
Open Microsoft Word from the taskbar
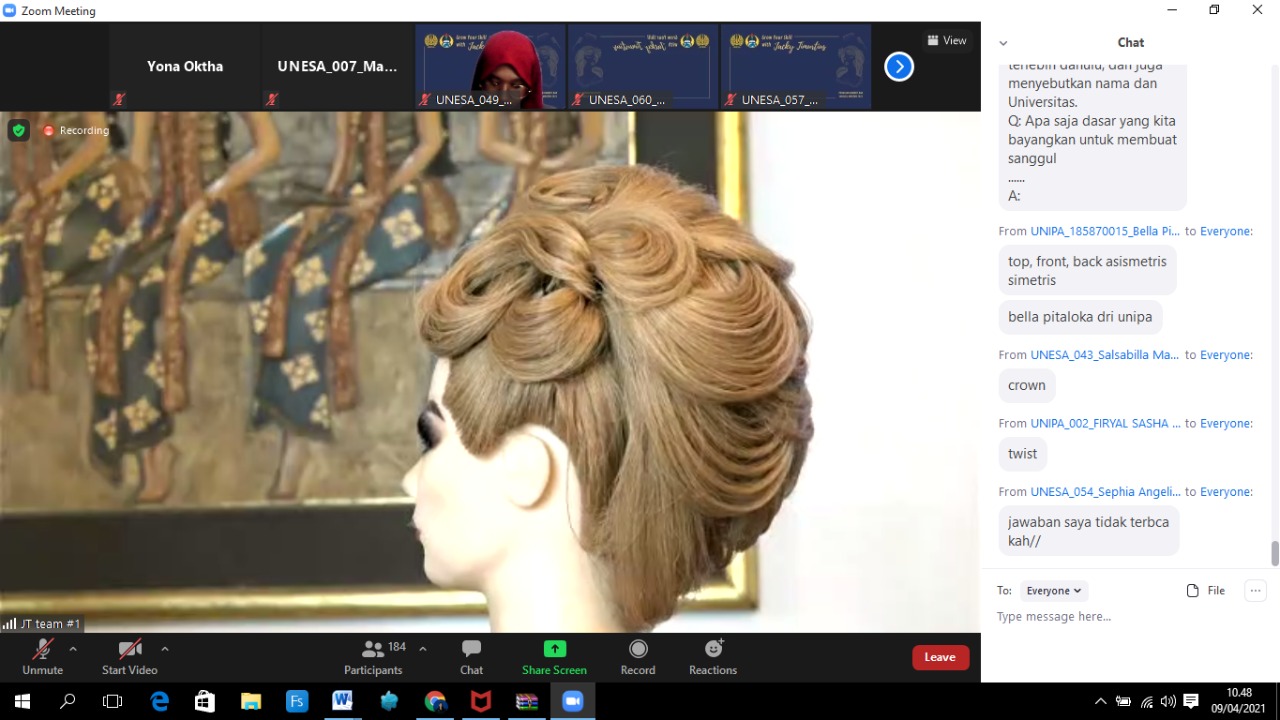[x=342, y=701]
